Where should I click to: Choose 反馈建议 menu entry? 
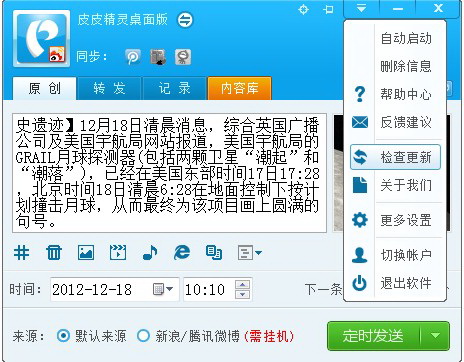click(x=395, y=122)
